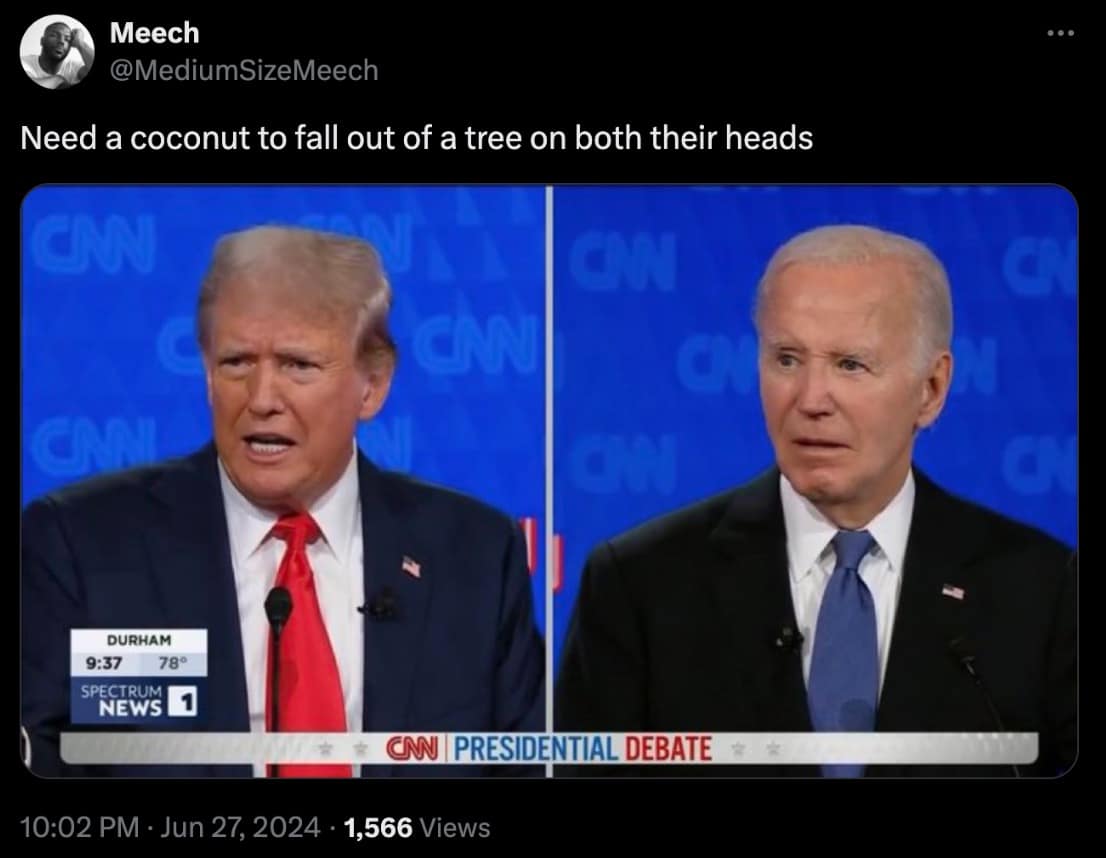
Task: Click the microphone in front of red tie
Action: click(277, 660)
